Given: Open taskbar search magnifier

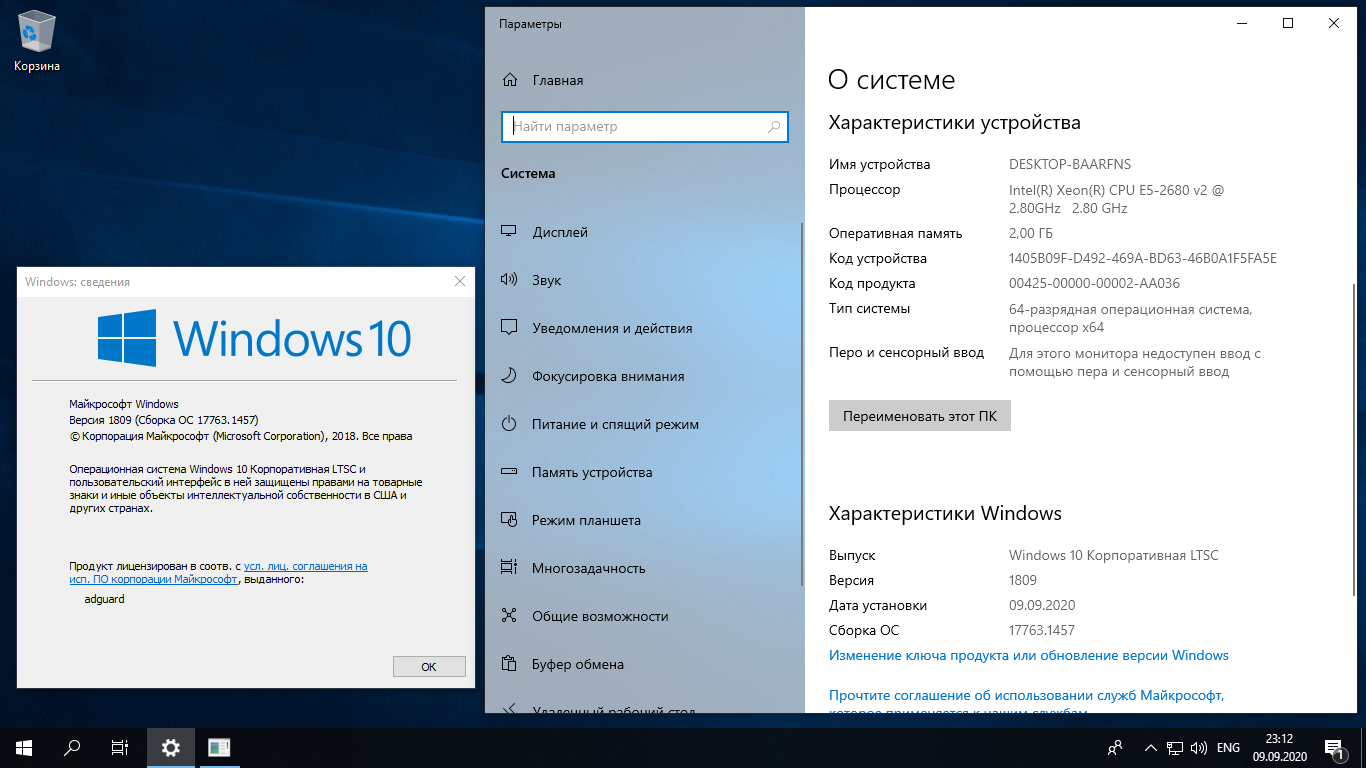Looking at the screenshot, I should point(72,747).
